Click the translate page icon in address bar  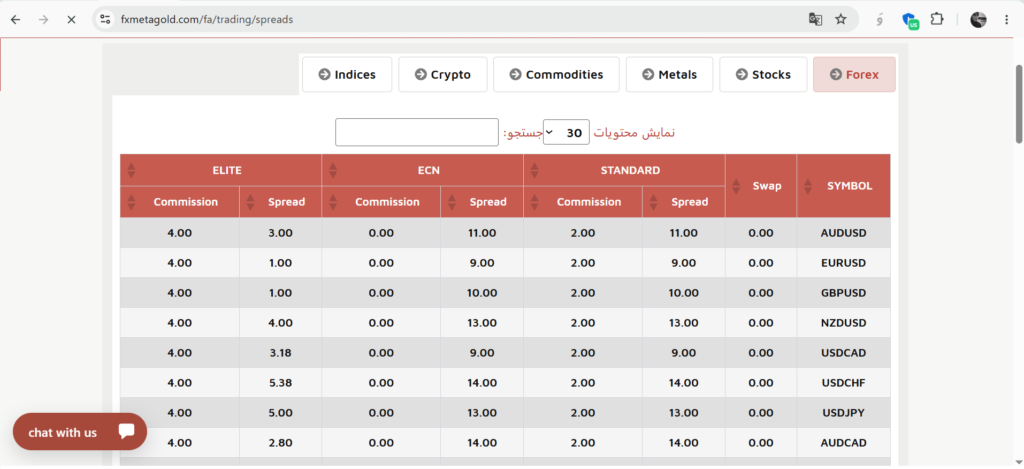coord(815,20)
